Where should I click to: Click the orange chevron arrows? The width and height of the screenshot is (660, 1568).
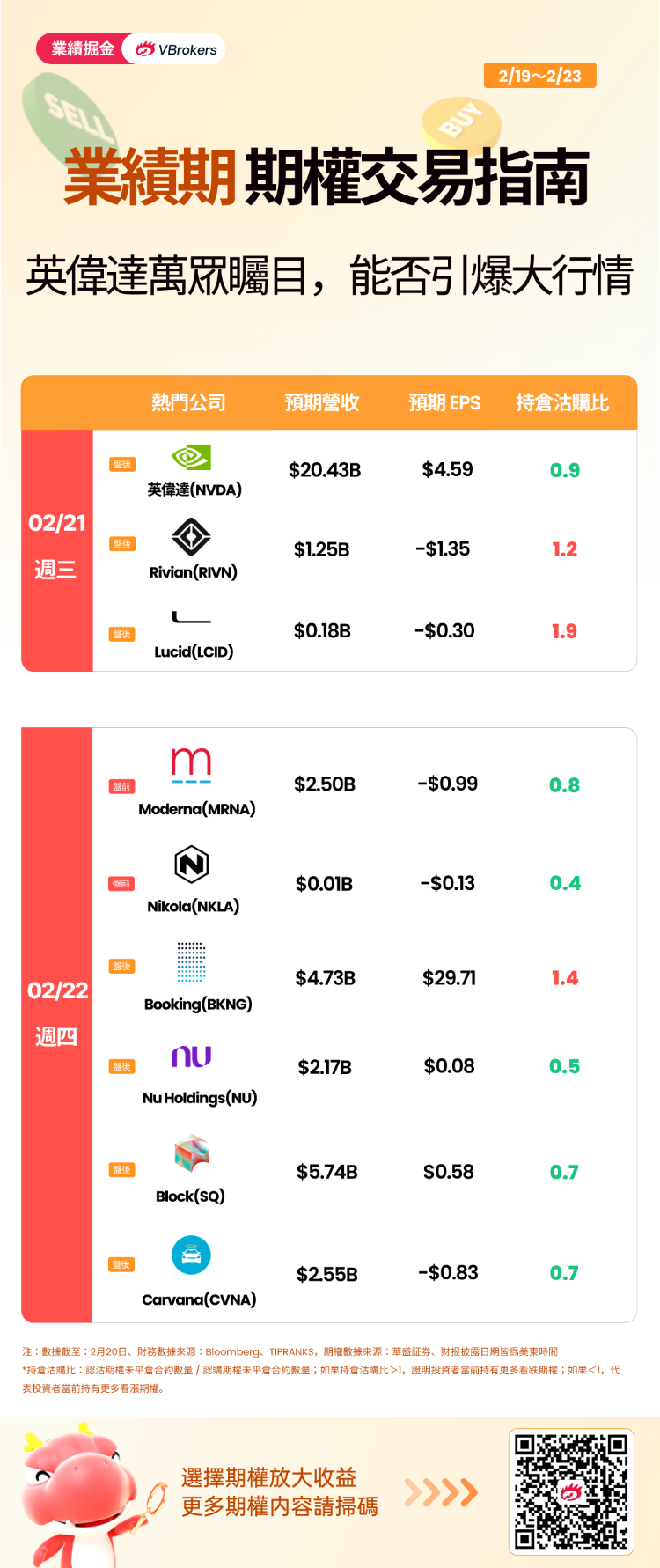pyautogui.click(x=441, y=1491)
